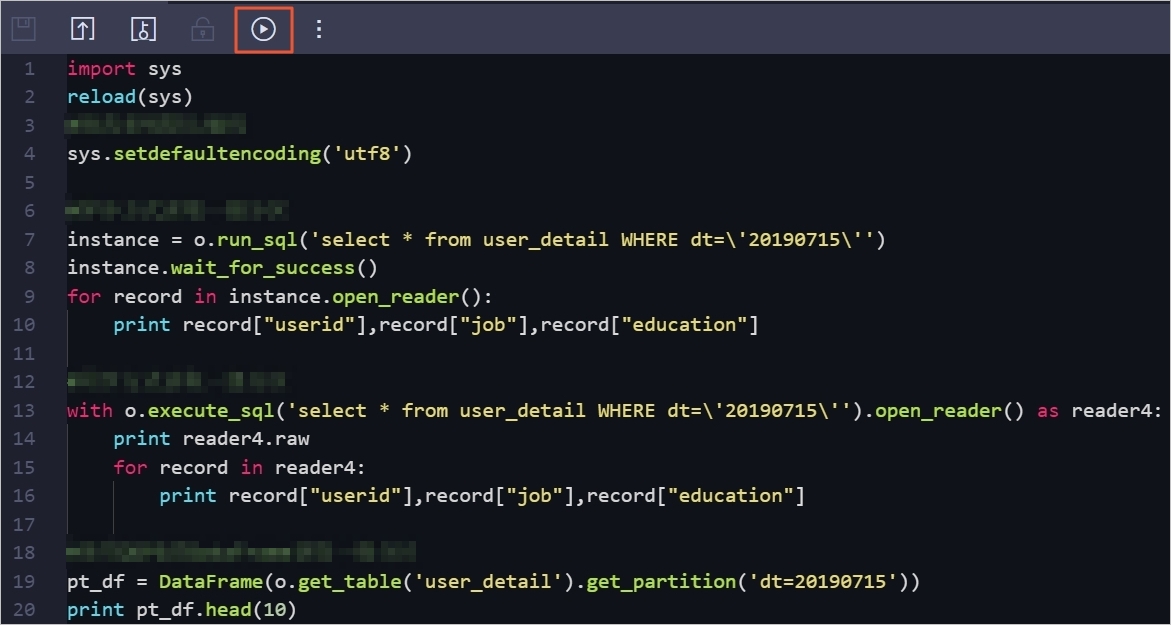Image resolution: width=1171 pixels, height=625 pixels.
Task: Click 'DataFrame' on line 19
Action: click(211, 582)
